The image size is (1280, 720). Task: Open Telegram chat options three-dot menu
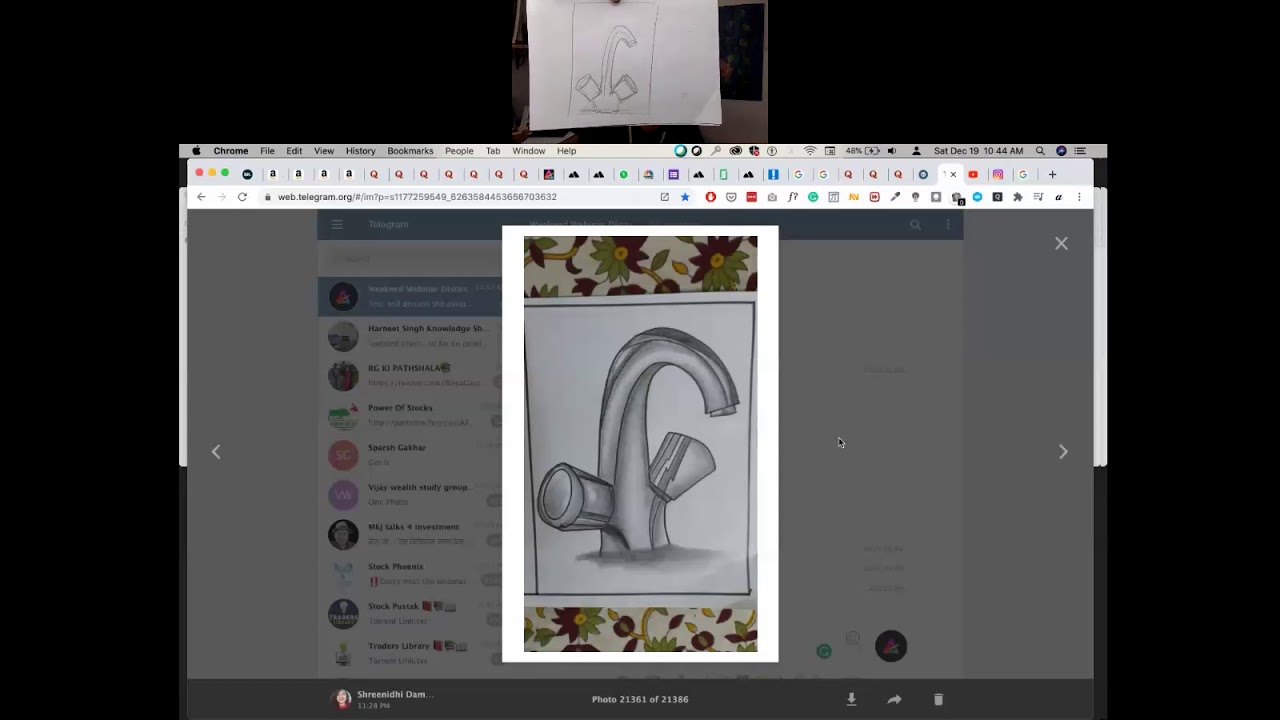(x=948, y=225)
